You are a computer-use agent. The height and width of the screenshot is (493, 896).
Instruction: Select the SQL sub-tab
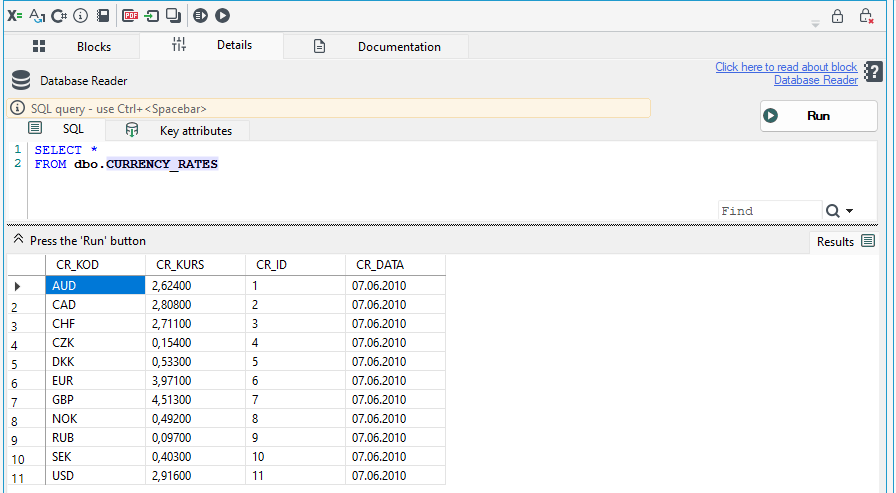coord(56,129)
